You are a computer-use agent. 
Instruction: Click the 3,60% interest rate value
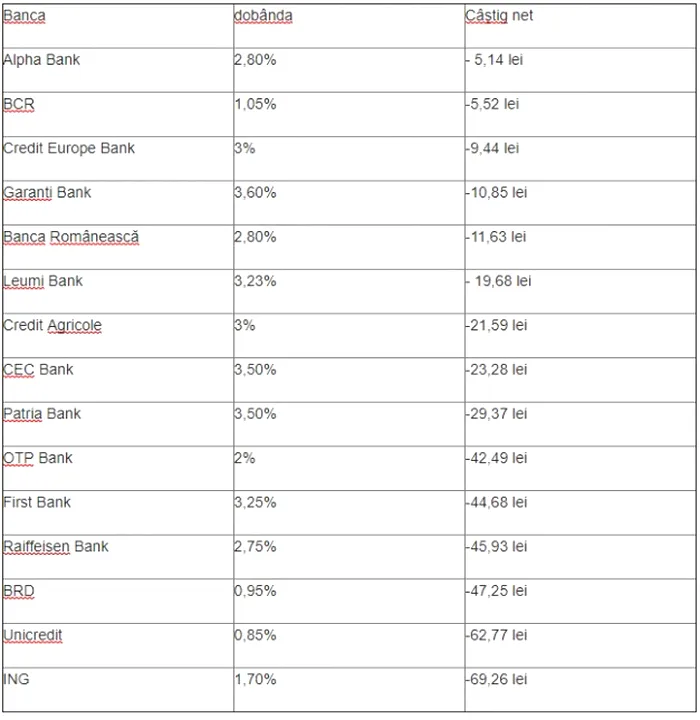coord(255,192)
